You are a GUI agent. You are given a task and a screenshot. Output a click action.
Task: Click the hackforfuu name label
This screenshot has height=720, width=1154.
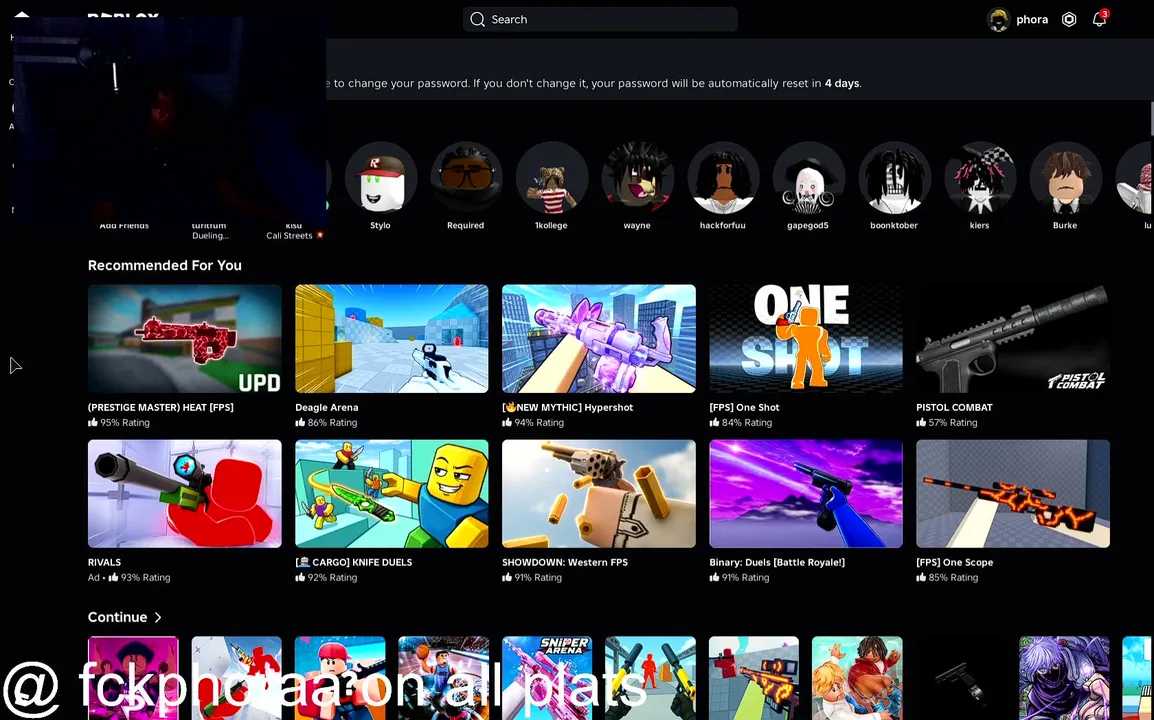tap(723, 225)
